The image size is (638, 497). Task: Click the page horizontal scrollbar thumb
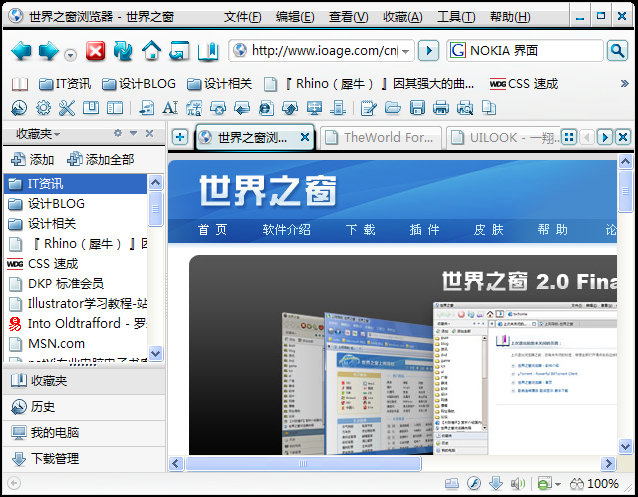pos(303,464)
